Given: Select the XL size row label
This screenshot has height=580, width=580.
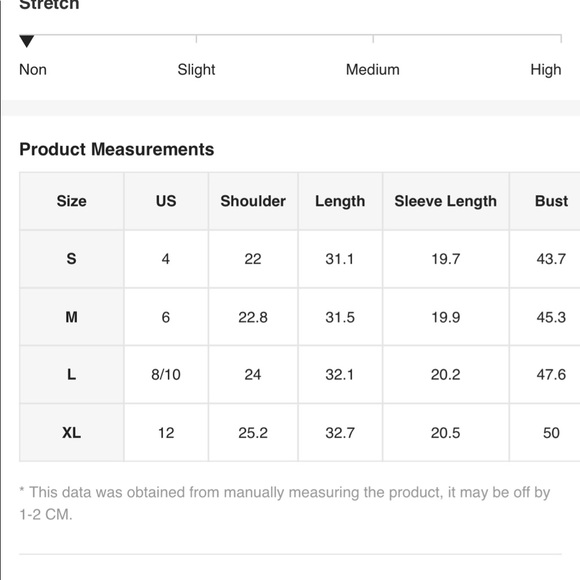Looking at the screenshot, I should point(71,432).
